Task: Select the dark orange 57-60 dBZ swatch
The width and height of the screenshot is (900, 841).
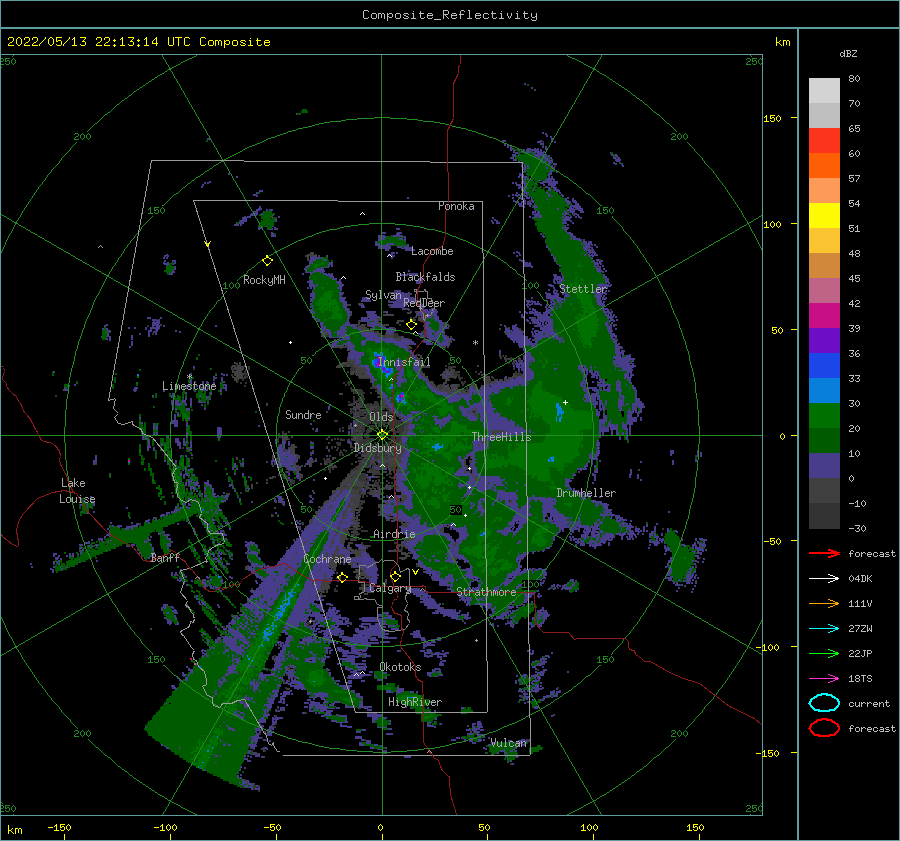Action: pos(824,166)
